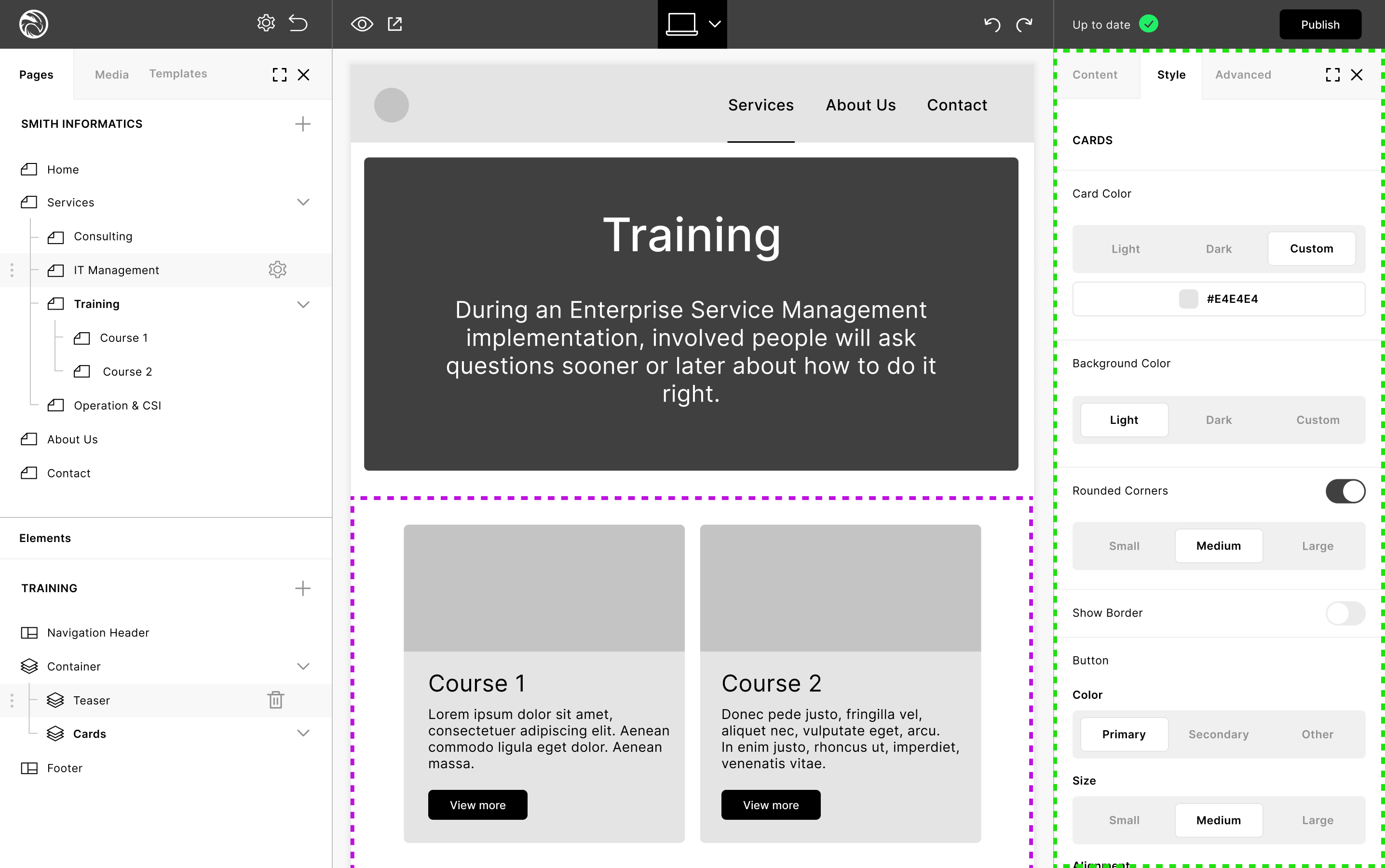The image size is (1385, 868).
Task: Expand the Cards element chevron
Action: (303, 733)
